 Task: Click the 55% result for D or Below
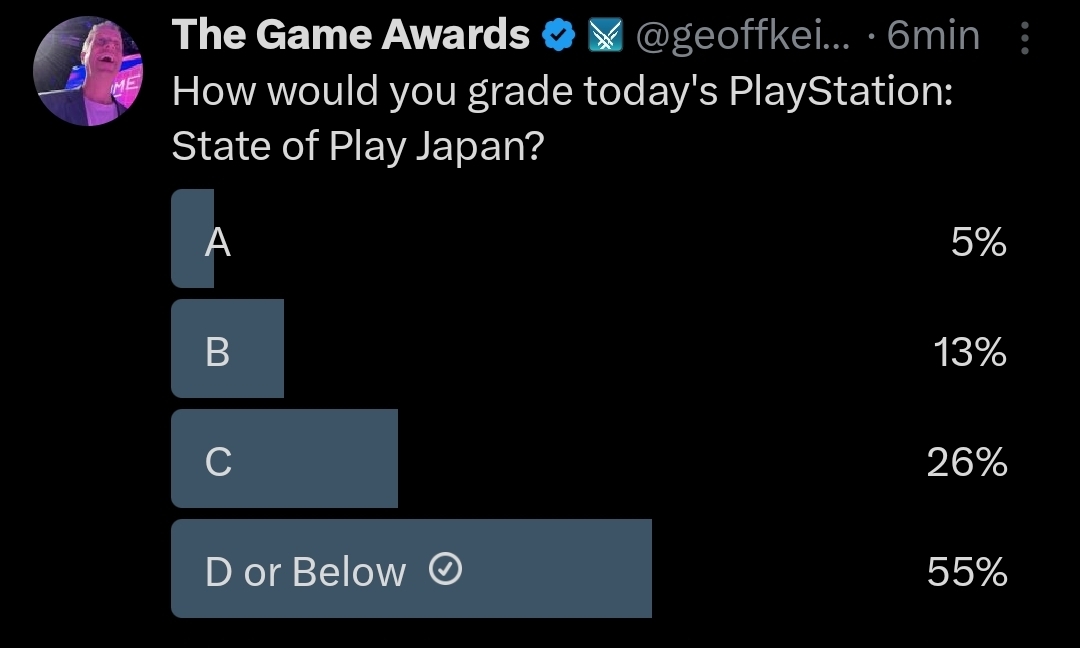pyautogui.click(x=966, y=572)
